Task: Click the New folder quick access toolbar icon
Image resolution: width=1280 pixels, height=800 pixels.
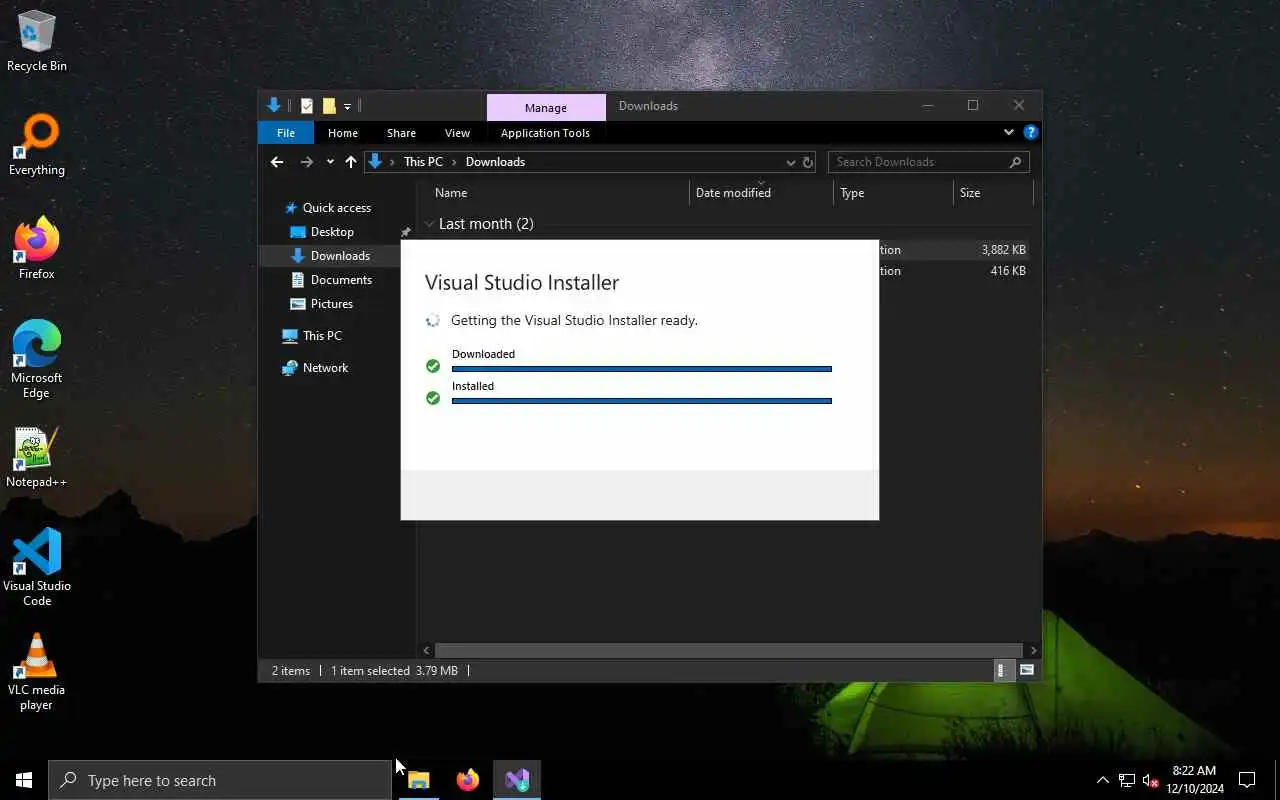Action: click(328, 106)
